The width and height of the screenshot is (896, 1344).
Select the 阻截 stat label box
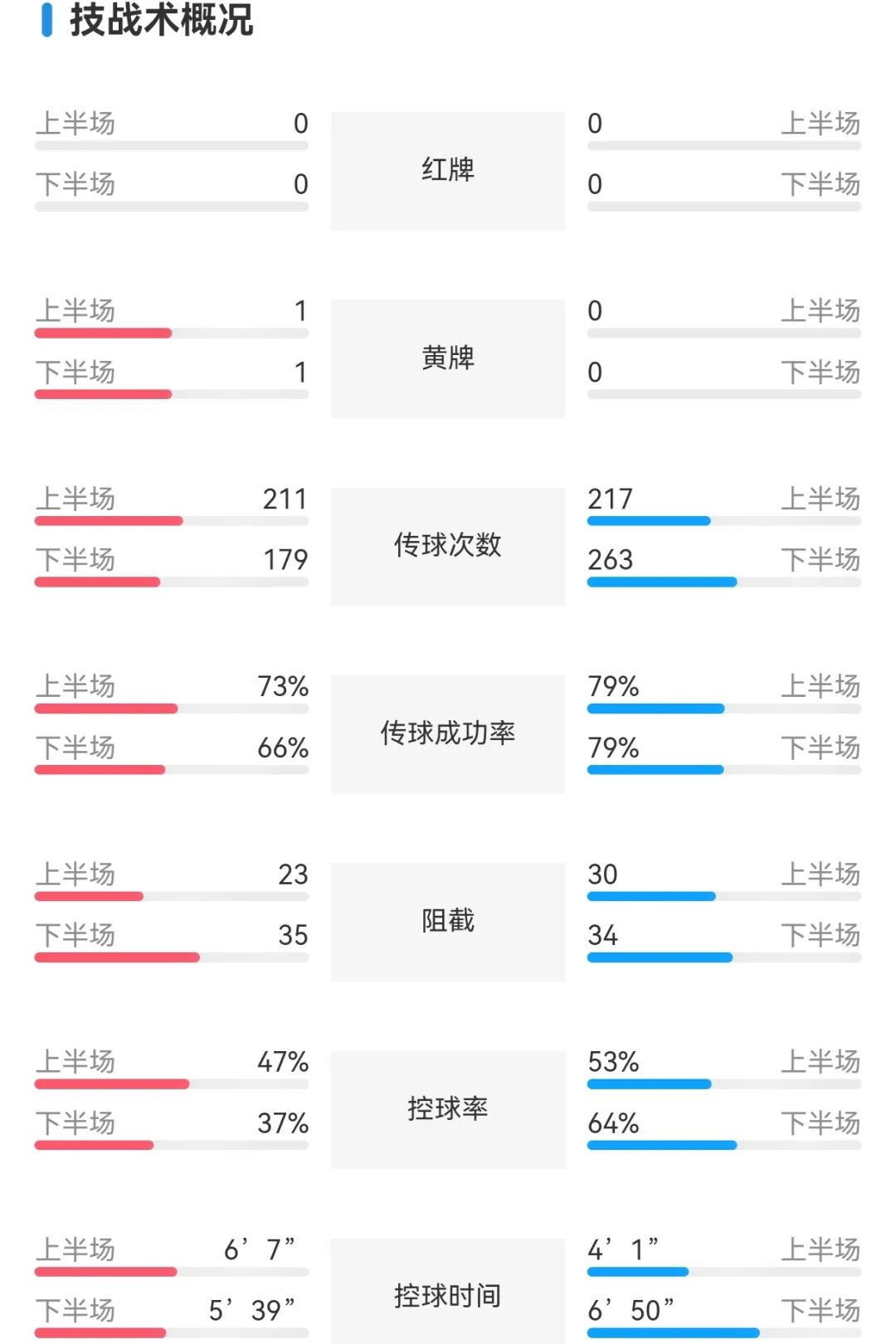point(448,921)
